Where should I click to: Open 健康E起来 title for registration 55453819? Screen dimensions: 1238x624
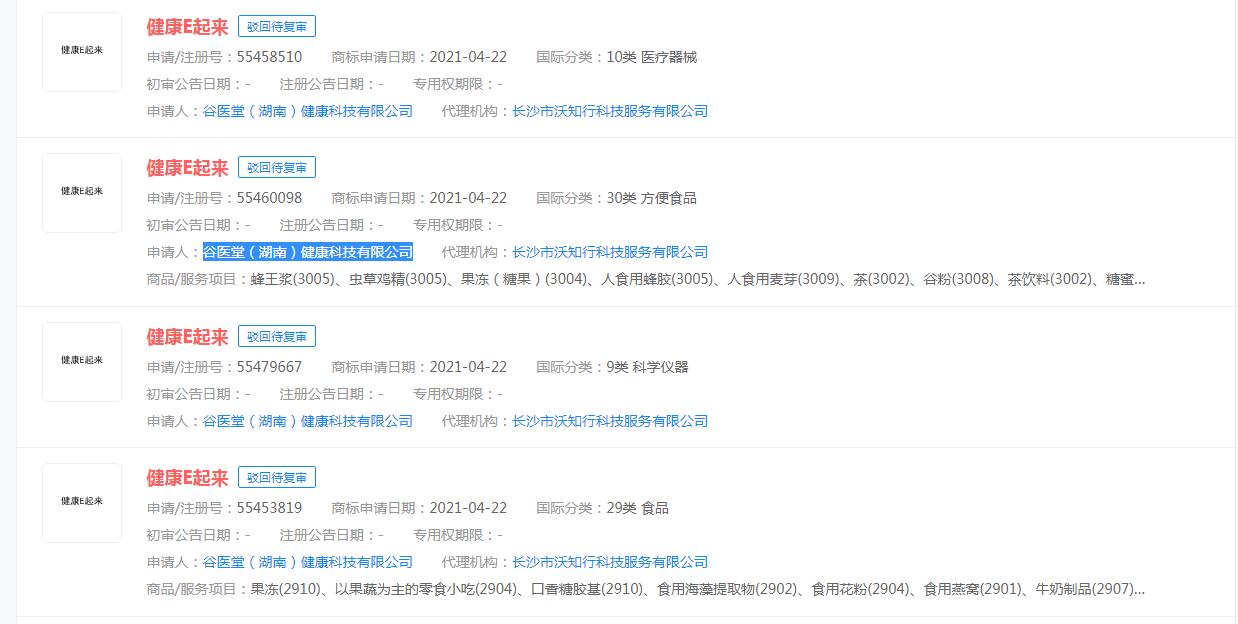click(x=187, y=478)
